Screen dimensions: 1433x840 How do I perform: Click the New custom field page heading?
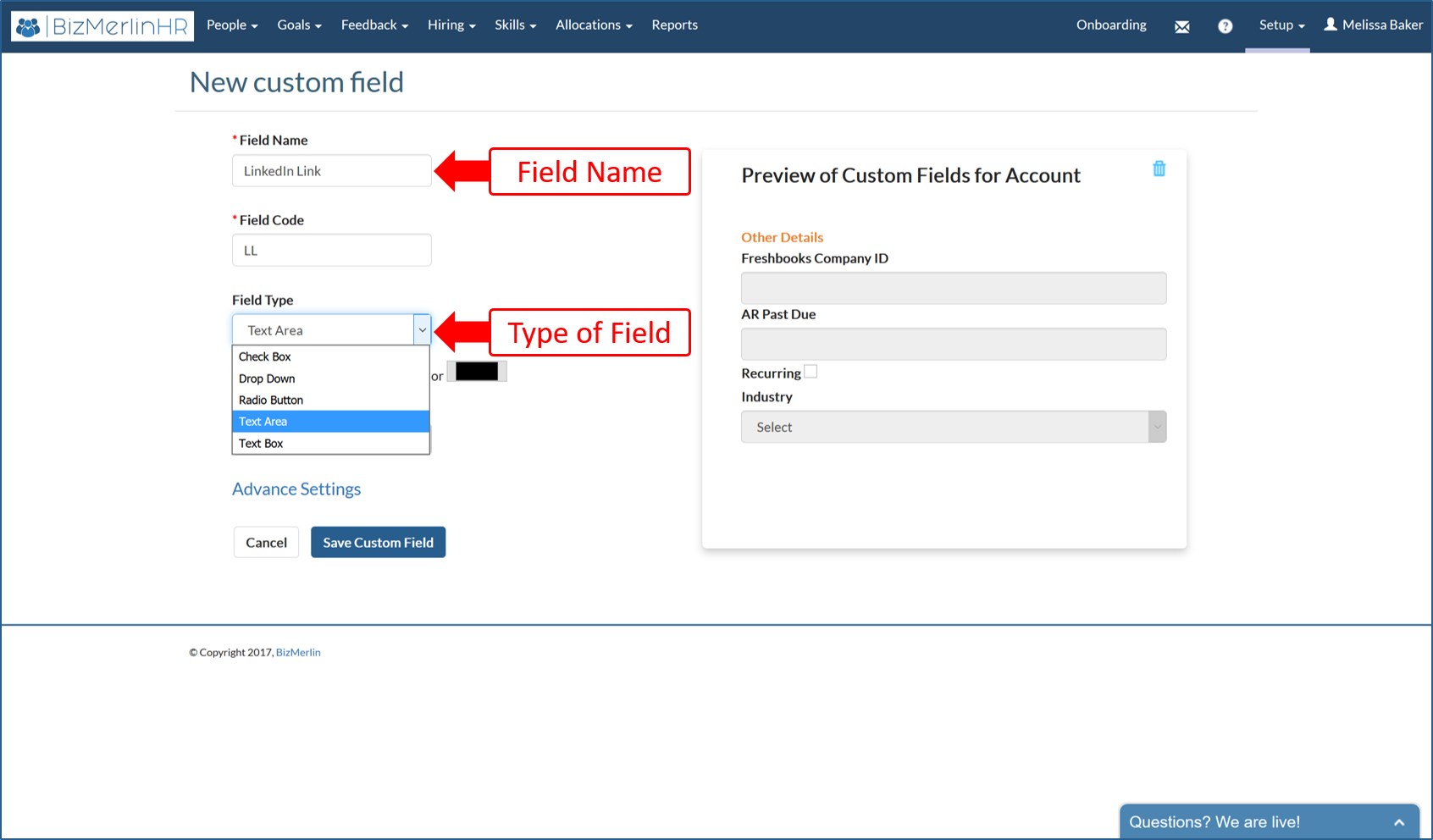point(296,82)
